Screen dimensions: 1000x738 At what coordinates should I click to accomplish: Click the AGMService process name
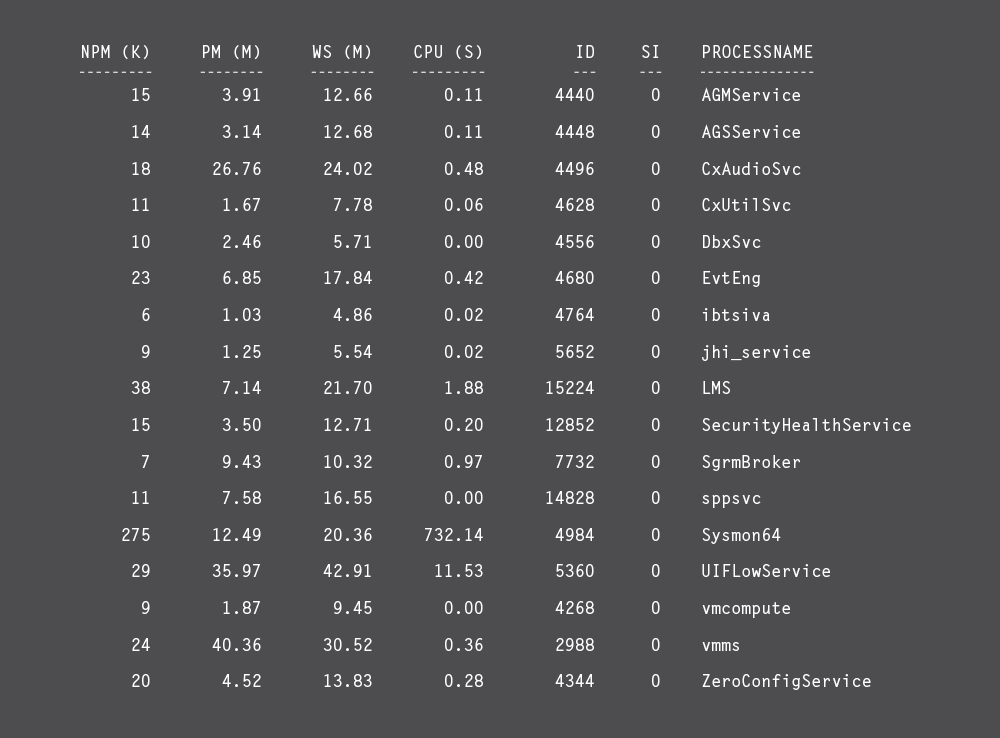tap(751, 96)
